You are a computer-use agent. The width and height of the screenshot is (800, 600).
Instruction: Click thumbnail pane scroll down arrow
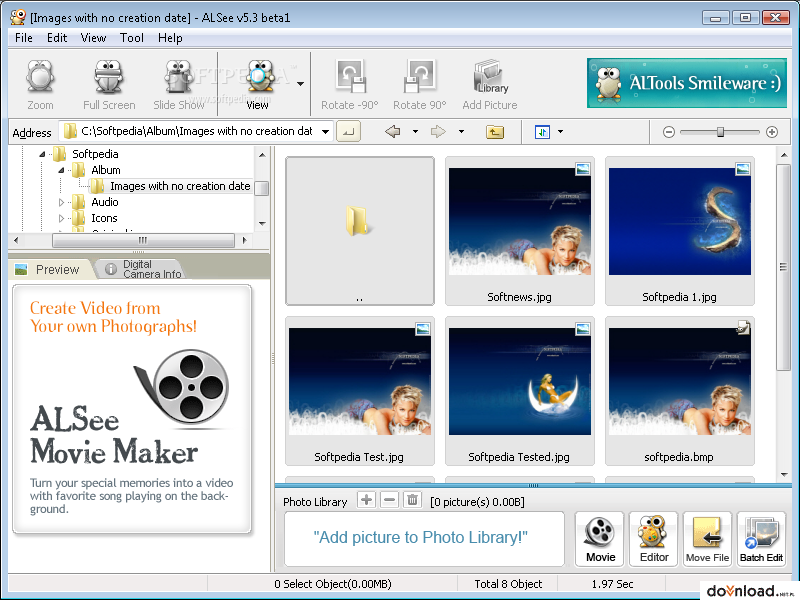click(784, 474)
